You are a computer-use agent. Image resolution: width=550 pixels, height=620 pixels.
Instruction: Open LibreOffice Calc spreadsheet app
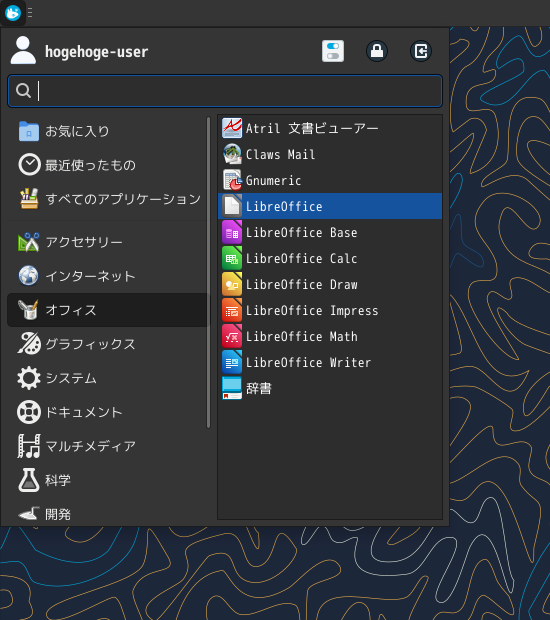[330, 258]
